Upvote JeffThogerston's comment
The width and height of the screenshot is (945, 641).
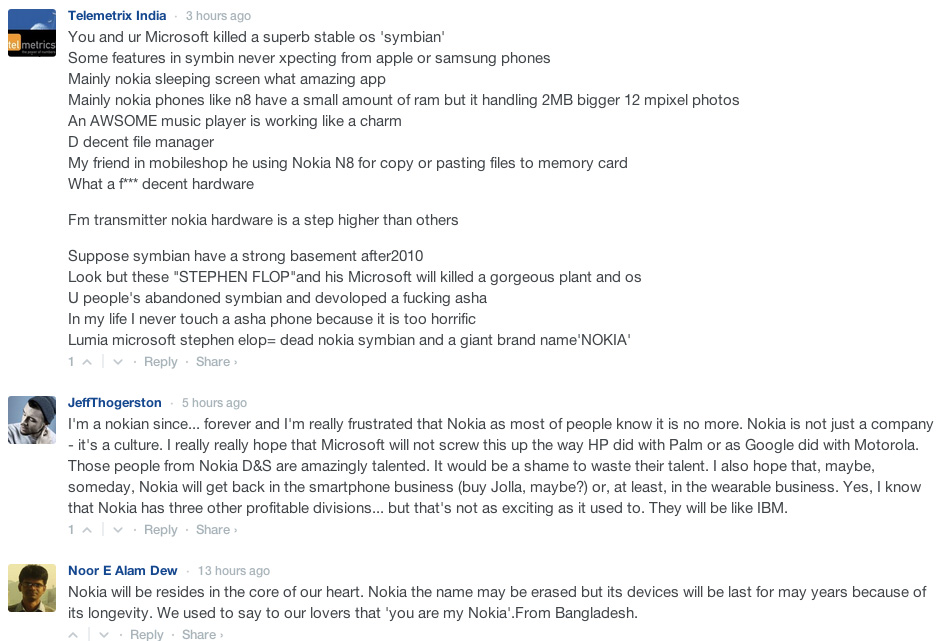click(x=87, y=530)
